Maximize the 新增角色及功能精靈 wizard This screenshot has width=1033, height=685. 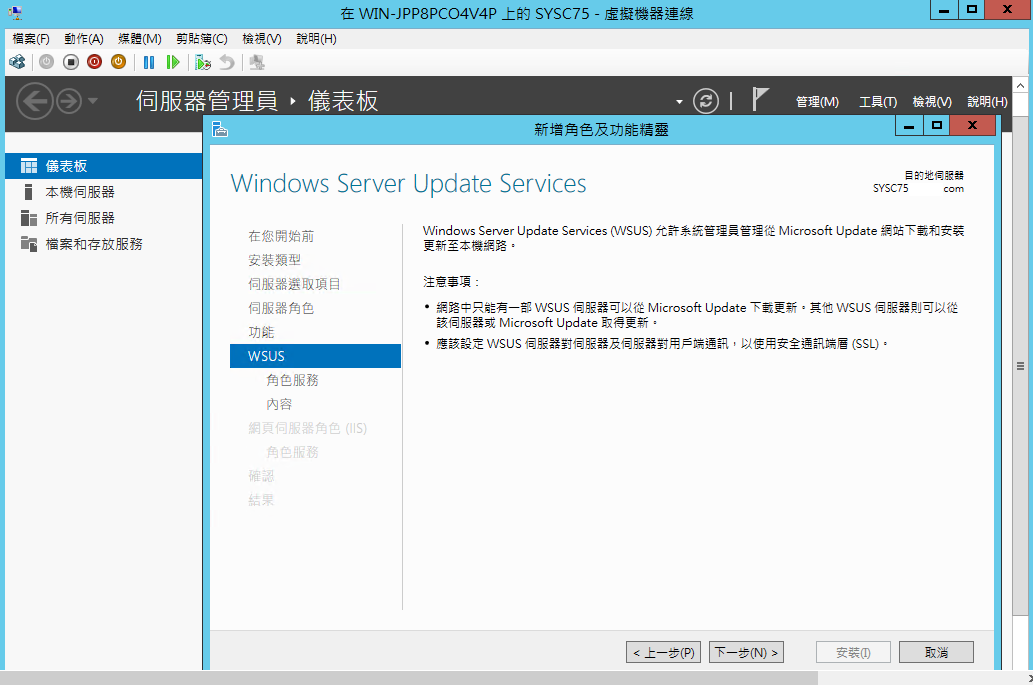click(936, 125)
